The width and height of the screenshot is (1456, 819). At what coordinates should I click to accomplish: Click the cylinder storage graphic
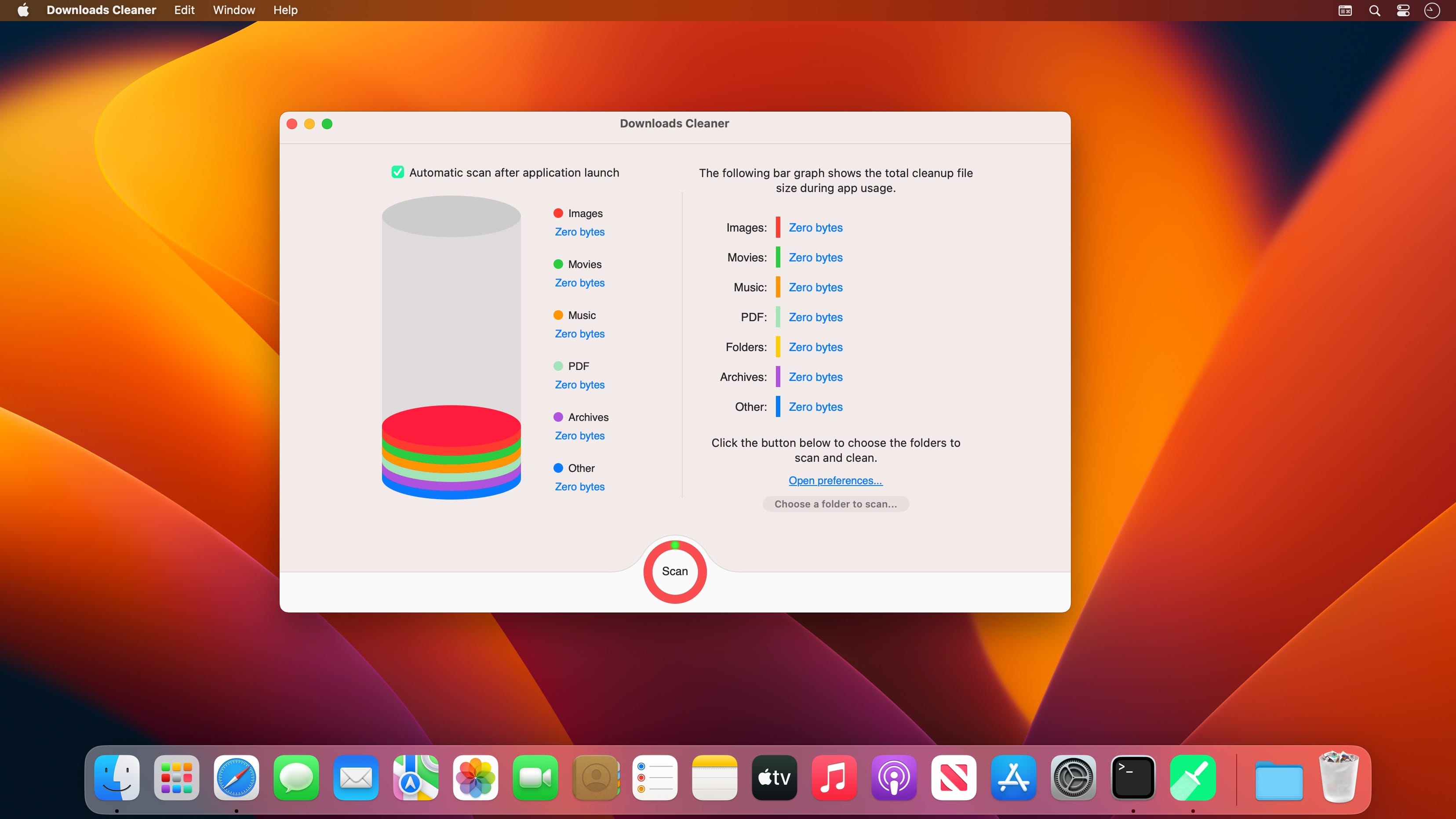(x=451, y=348)
